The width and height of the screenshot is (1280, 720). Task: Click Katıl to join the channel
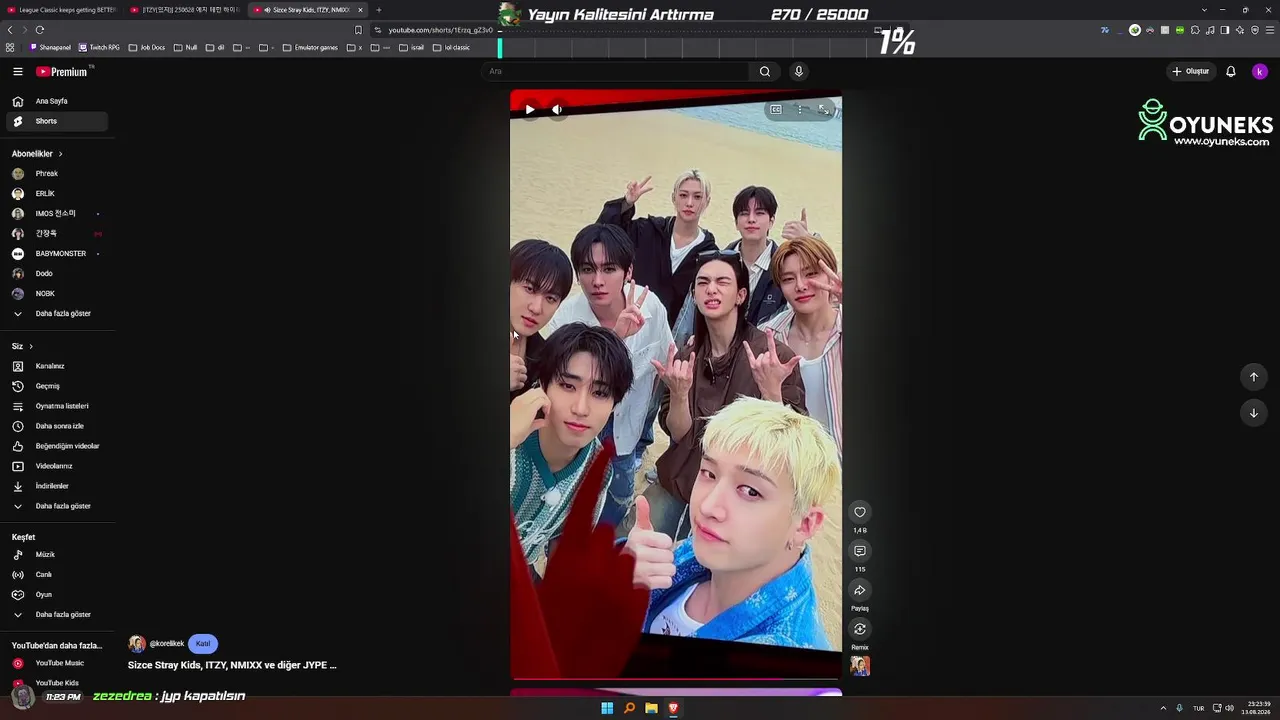203,644
